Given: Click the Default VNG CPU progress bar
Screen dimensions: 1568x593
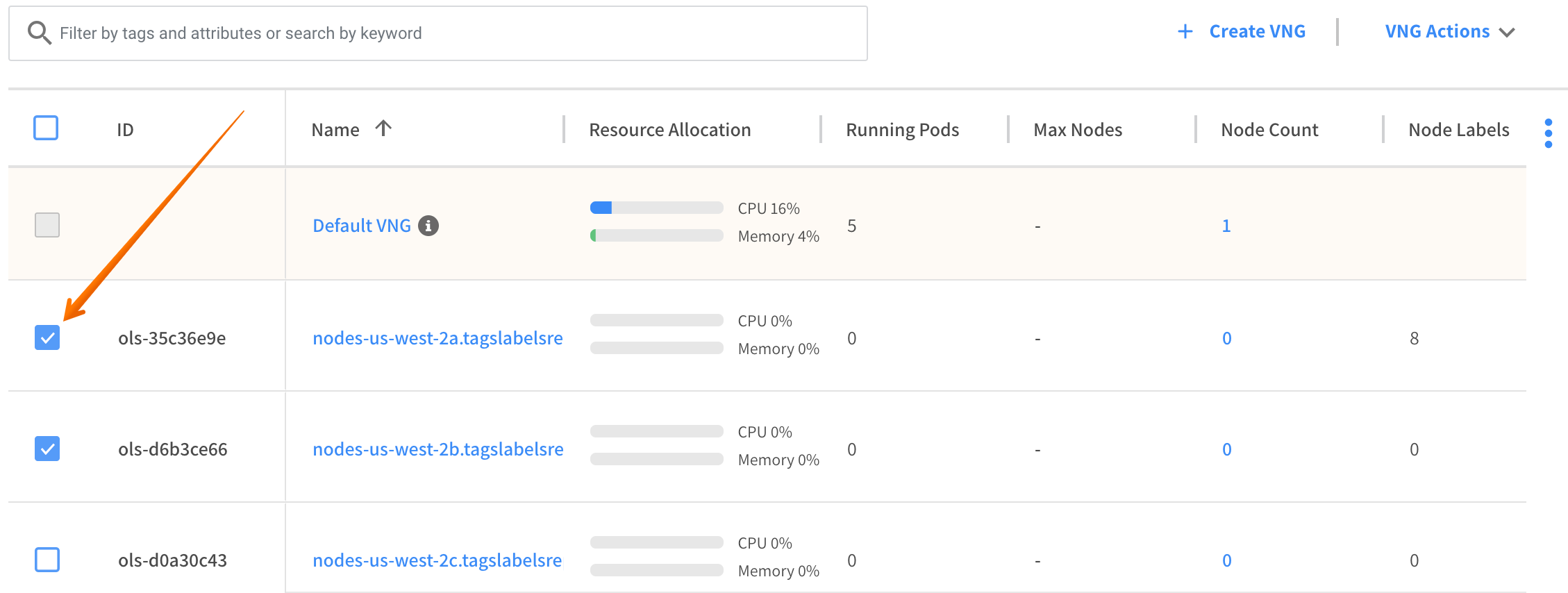Looking at the screenshot, I should (656, 208).
